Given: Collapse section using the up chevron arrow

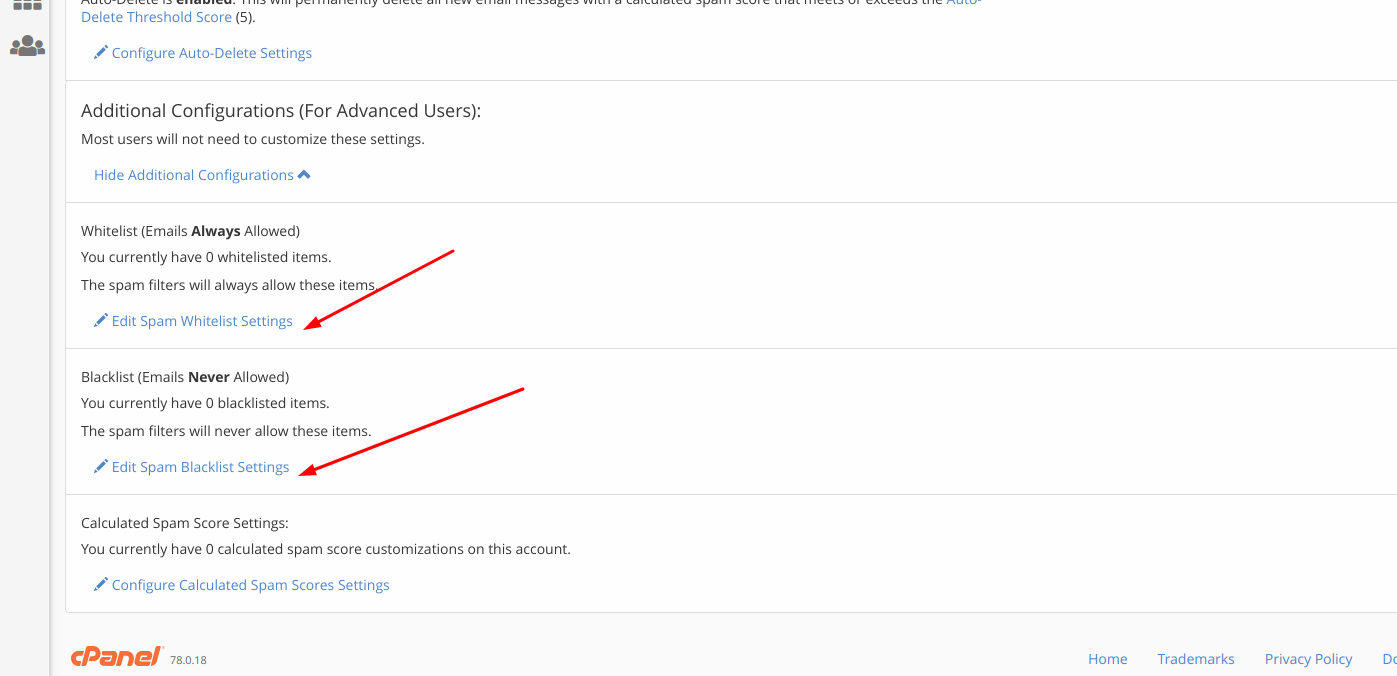Looking at the screenshot, I should coord(304,175).
